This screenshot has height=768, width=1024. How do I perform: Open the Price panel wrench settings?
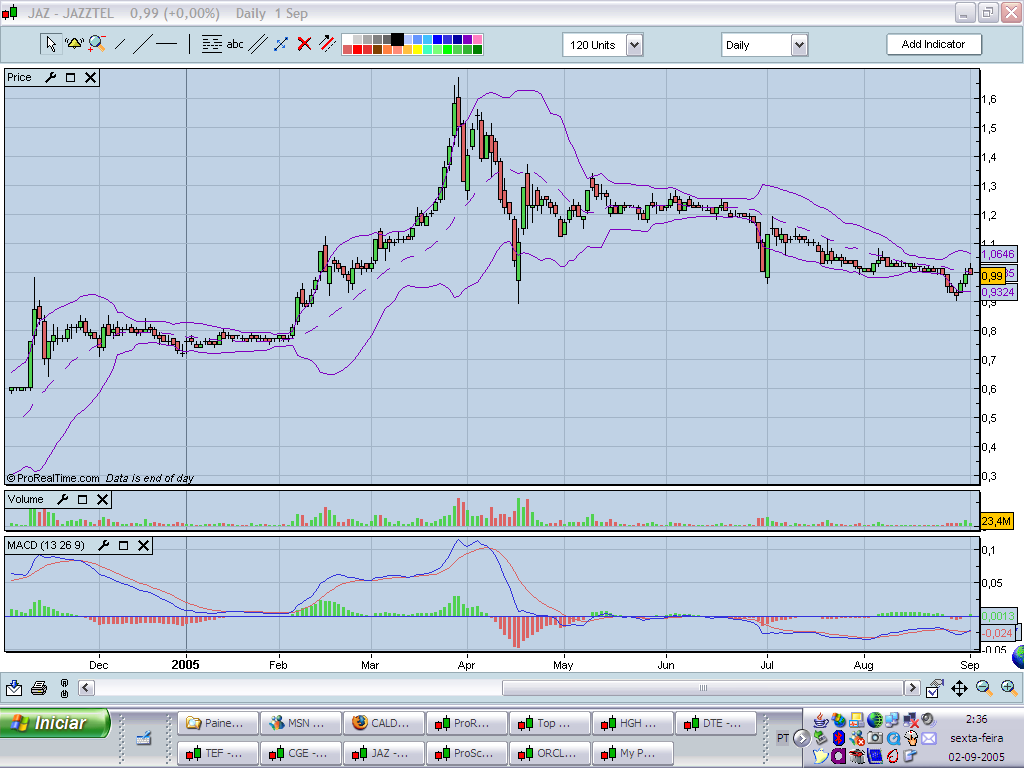pos(50,77)
